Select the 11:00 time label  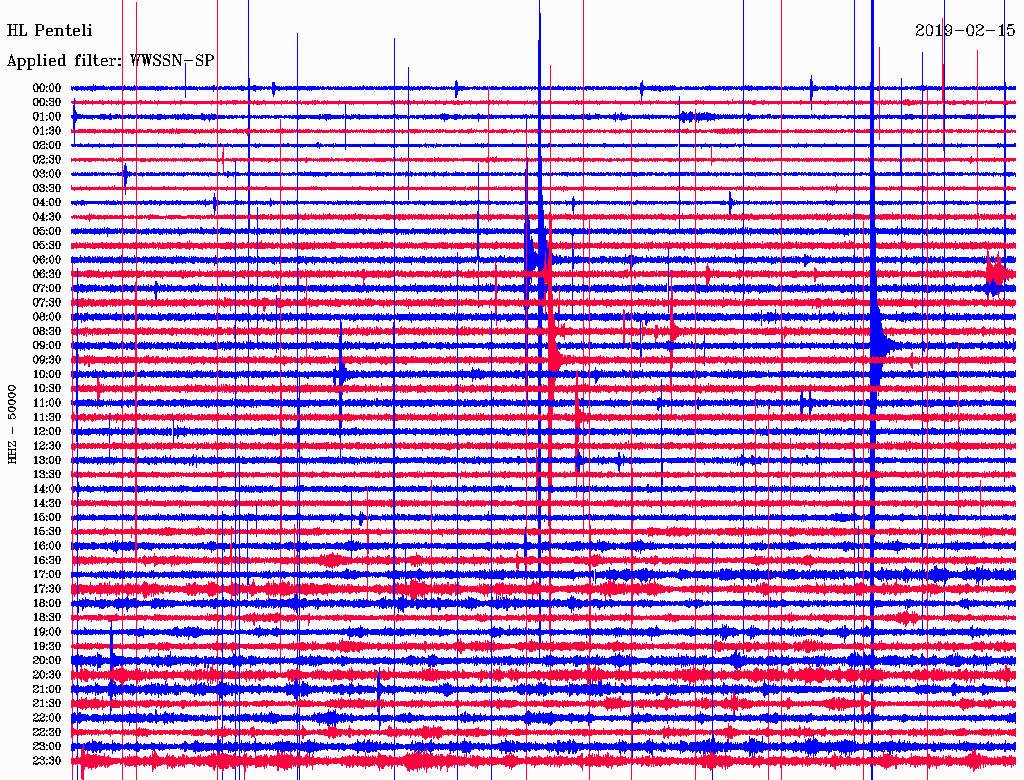pyautogui.click(x=47, y=403)
